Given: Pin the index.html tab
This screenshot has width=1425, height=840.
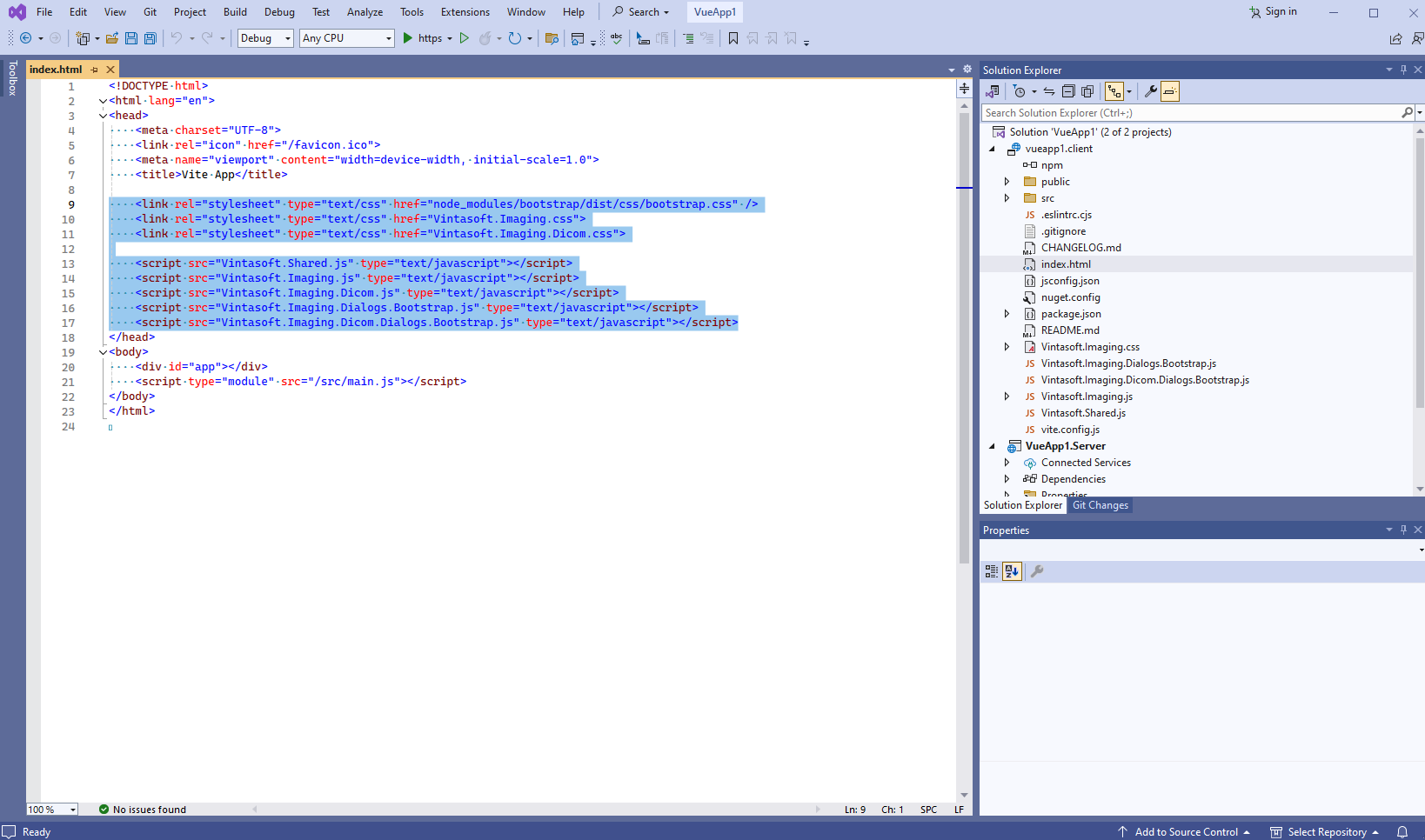Looking at the screenshot, I should (x=95, y=70).
